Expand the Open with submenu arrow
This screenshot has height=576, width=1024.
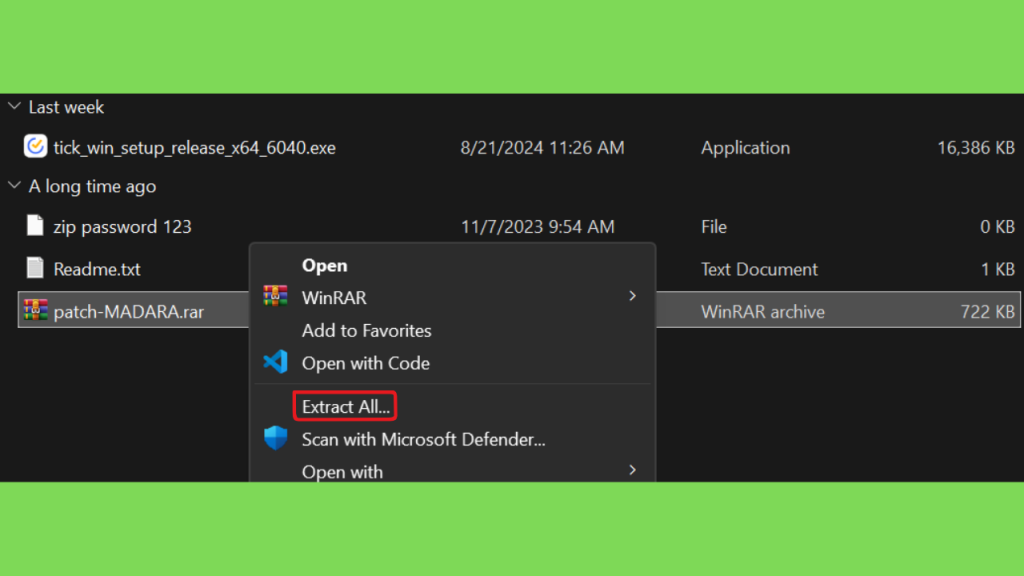point(632,470)
